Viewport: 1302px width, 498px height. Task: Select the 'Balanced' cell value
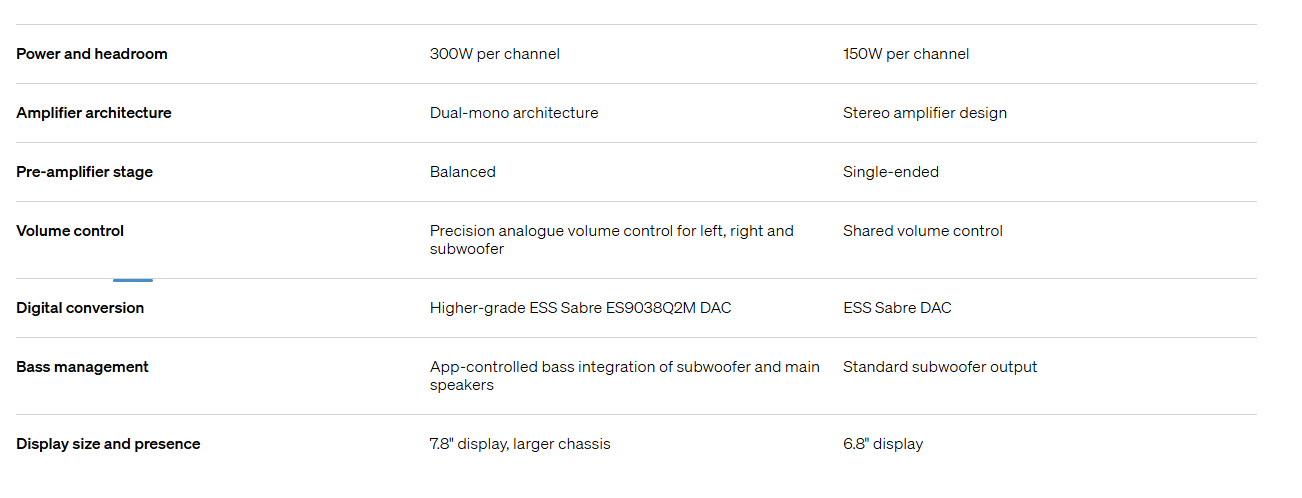point(463,172)
